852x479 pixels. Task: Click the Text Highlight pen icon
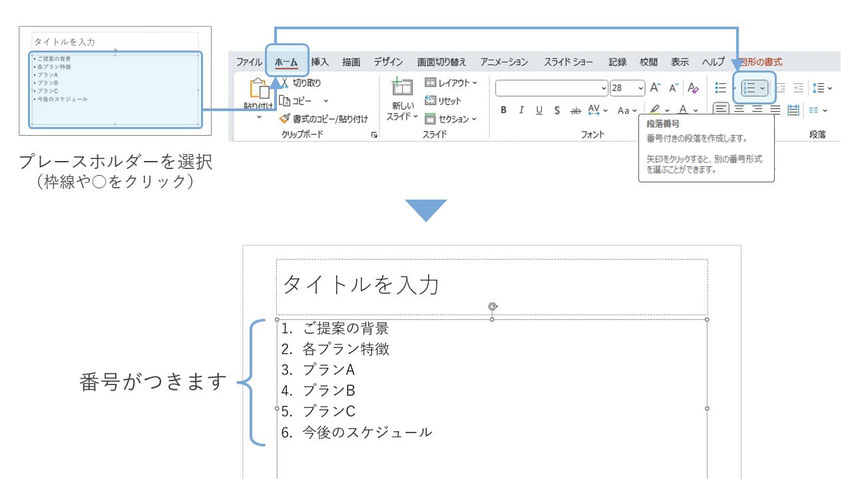(x=655, y=110)
